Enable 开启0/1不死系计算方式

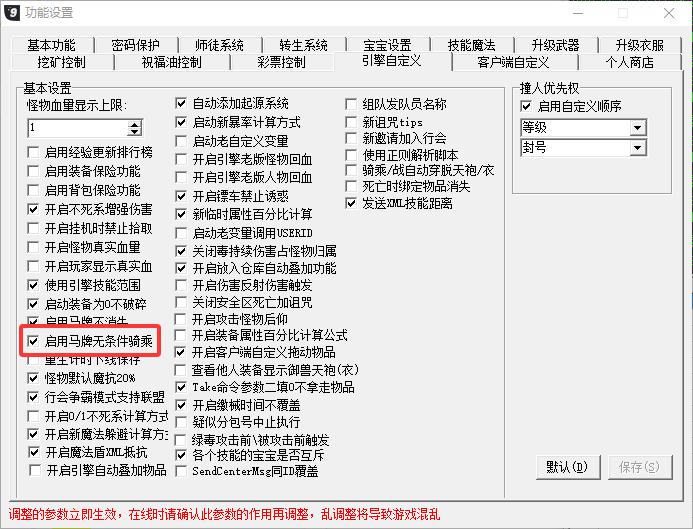(33, 416)
